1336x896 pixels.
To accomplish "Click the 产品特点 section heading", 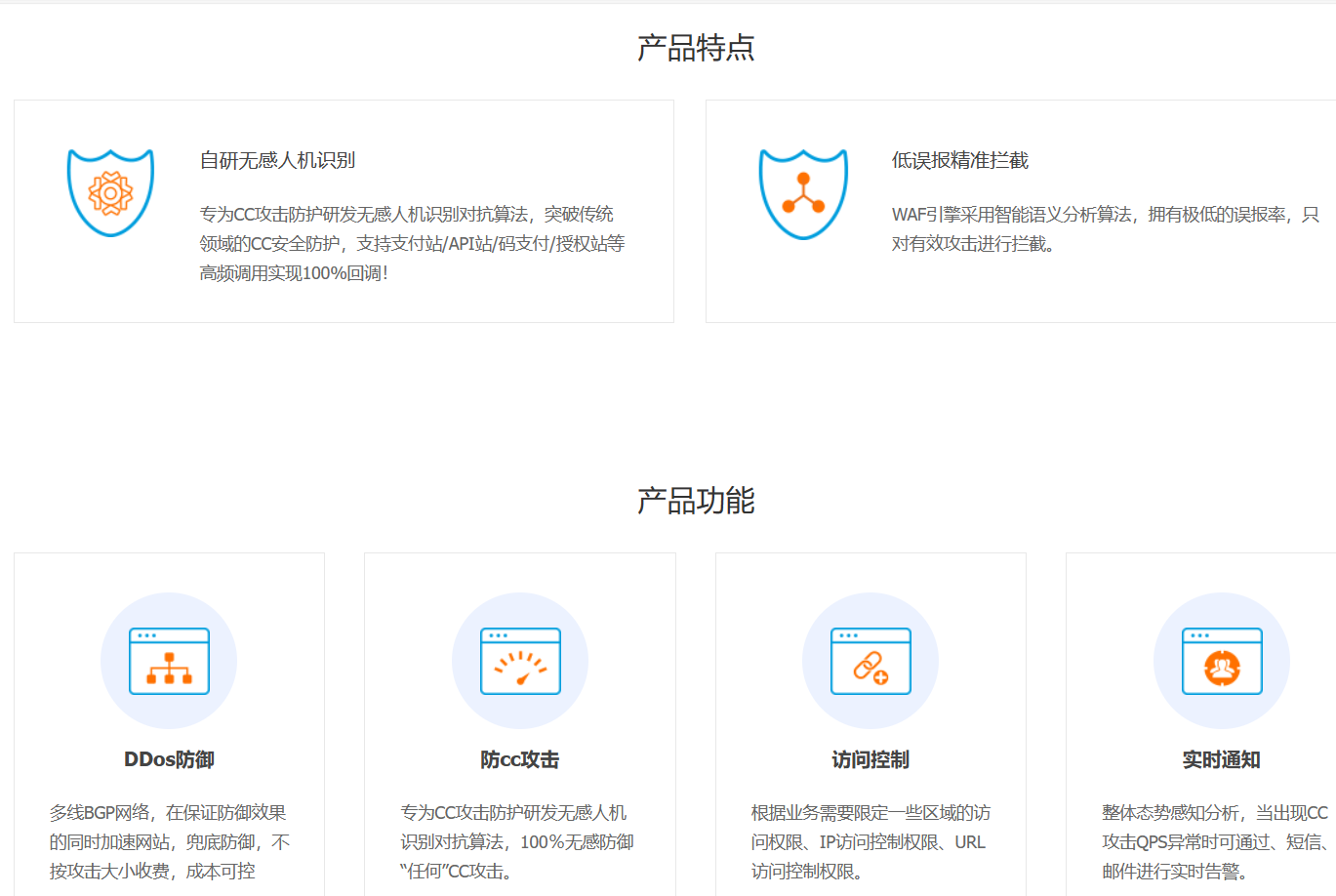I will (696, 48).
